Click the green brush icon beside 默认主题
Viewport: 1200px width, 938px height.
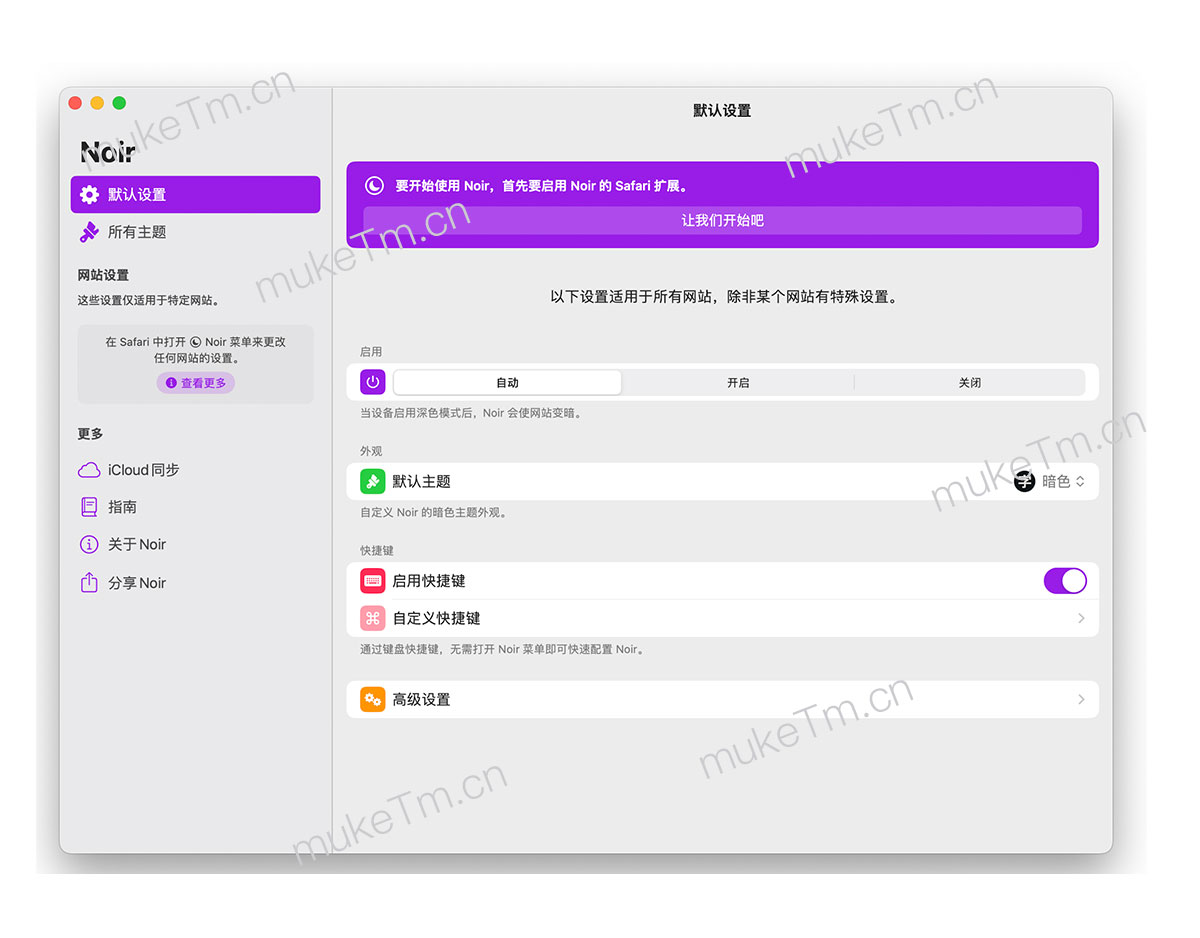373,481
